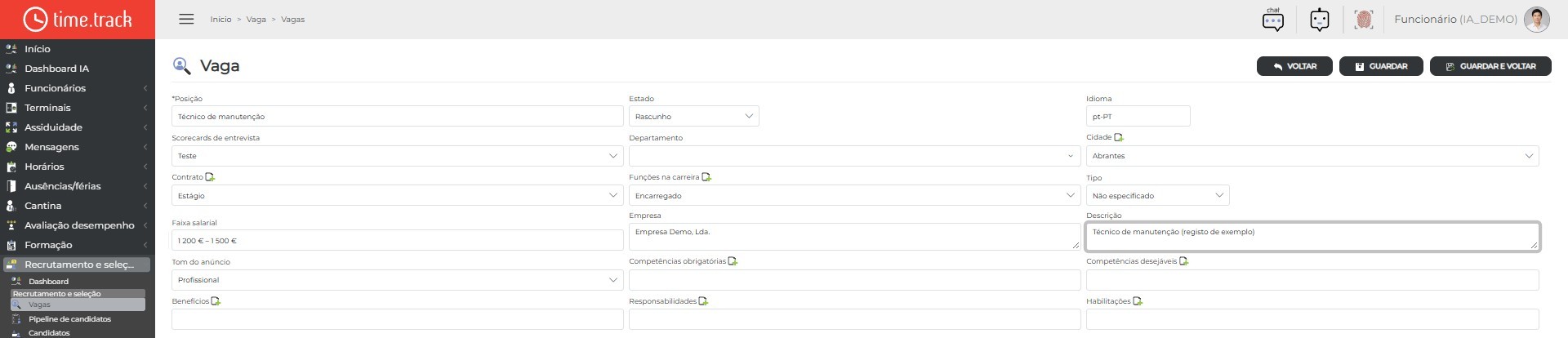Expand the Funcionários menu chevron

click(x=145, y=88)
